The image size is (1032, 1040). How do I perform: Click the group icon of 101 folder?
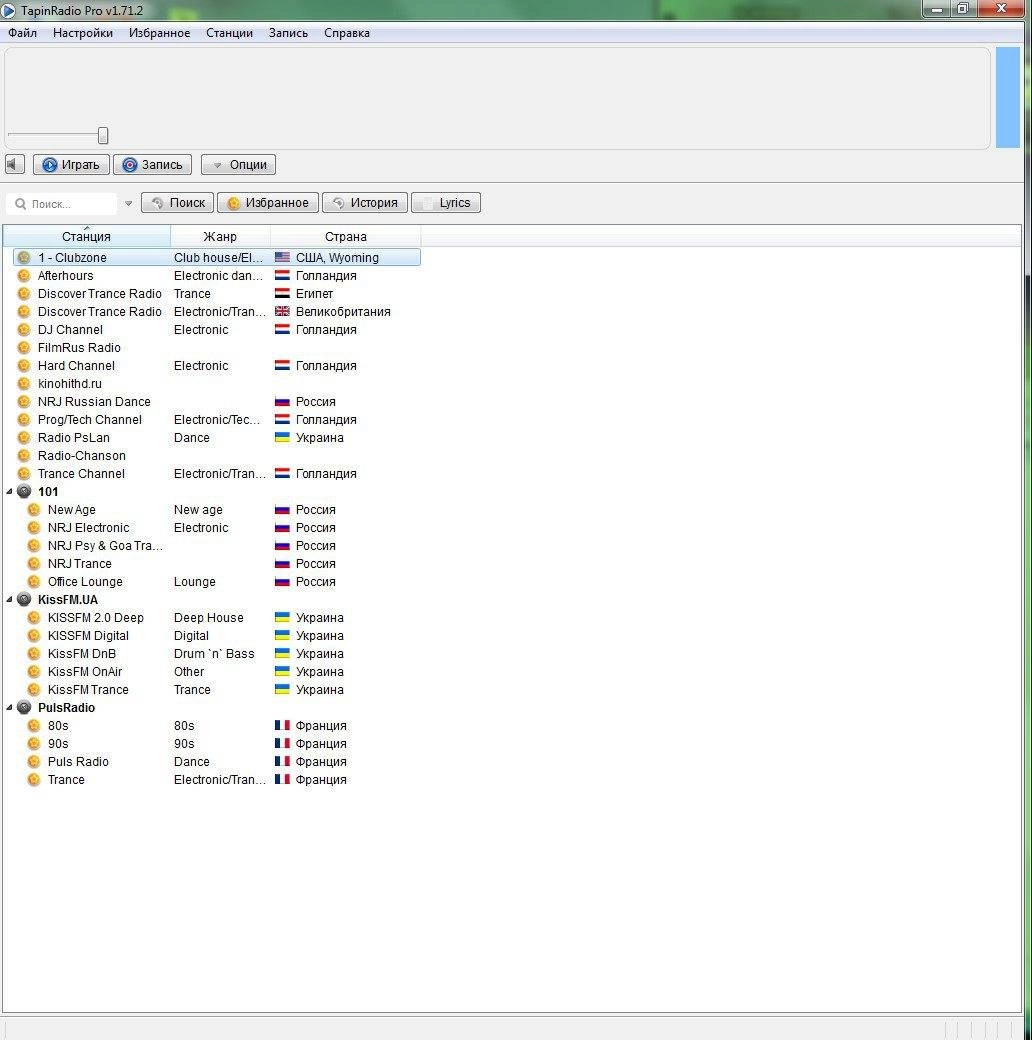(x=24, y=491)
